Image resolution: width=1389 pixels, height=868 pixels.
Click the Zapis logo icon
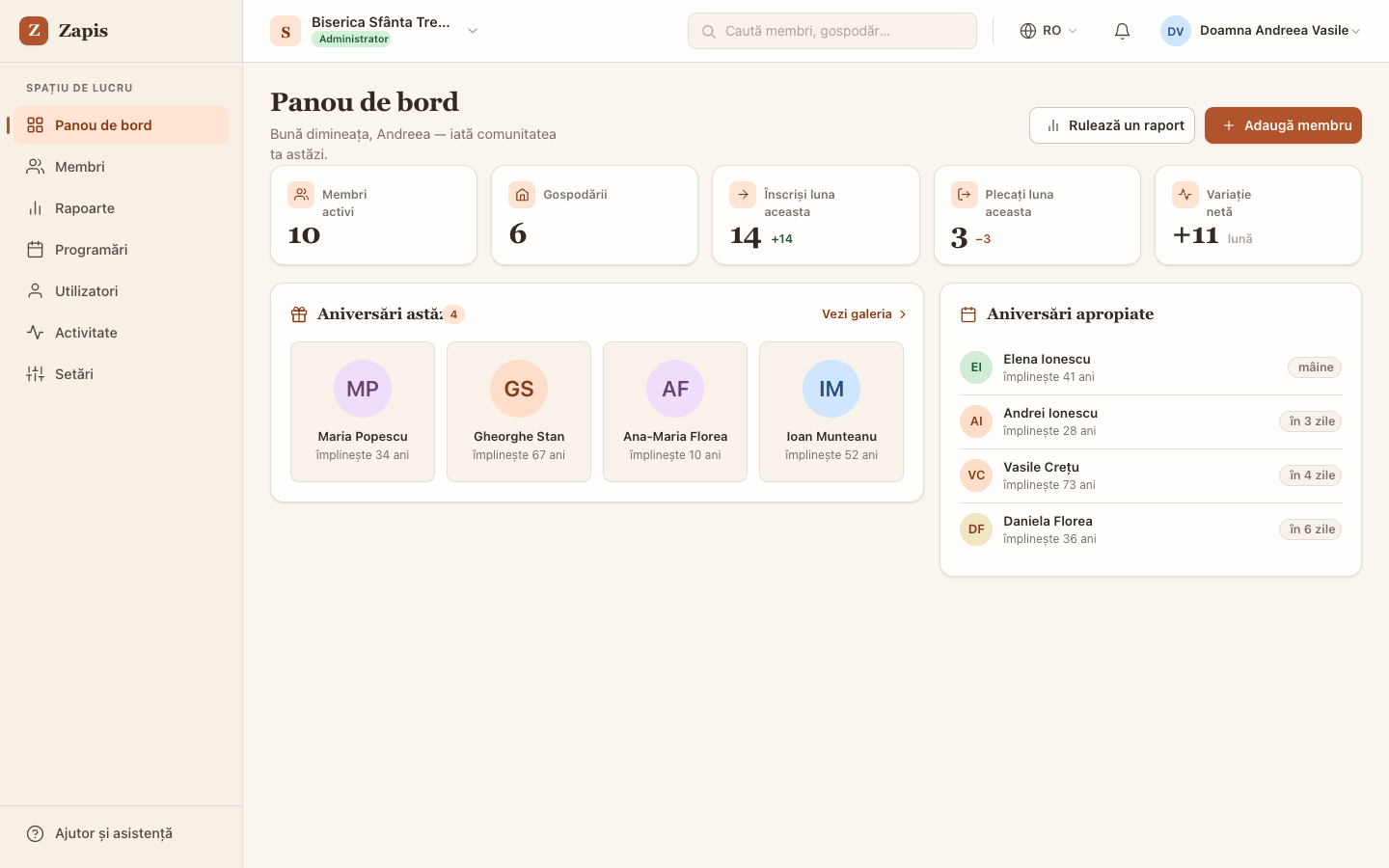point(34,31)
